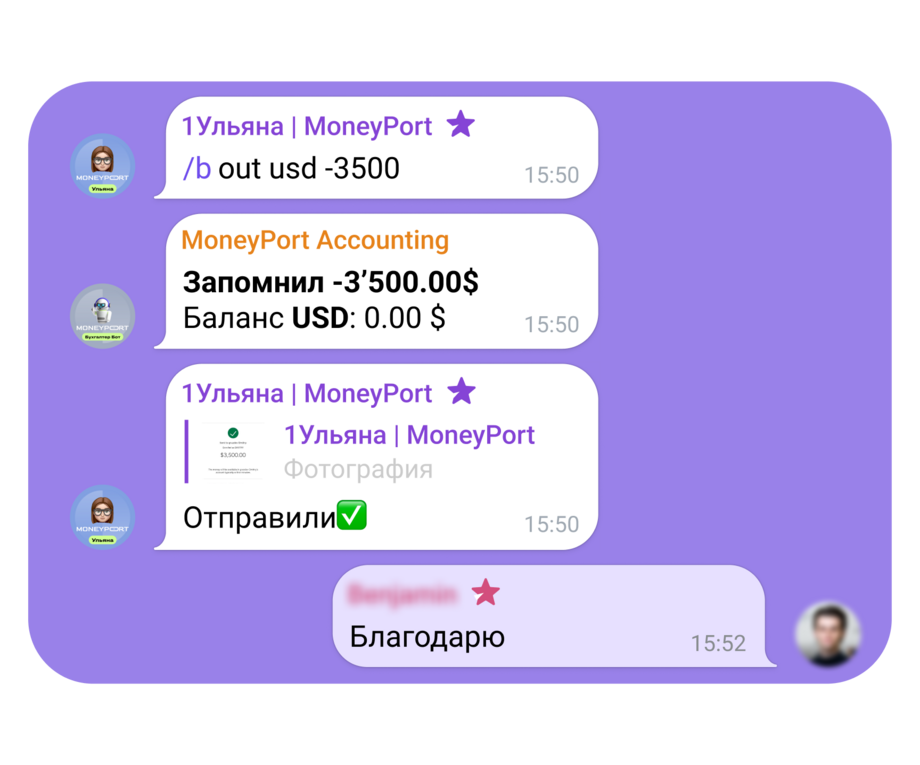
Task: Tap the /b bot command link
Action: coord(197,168)
